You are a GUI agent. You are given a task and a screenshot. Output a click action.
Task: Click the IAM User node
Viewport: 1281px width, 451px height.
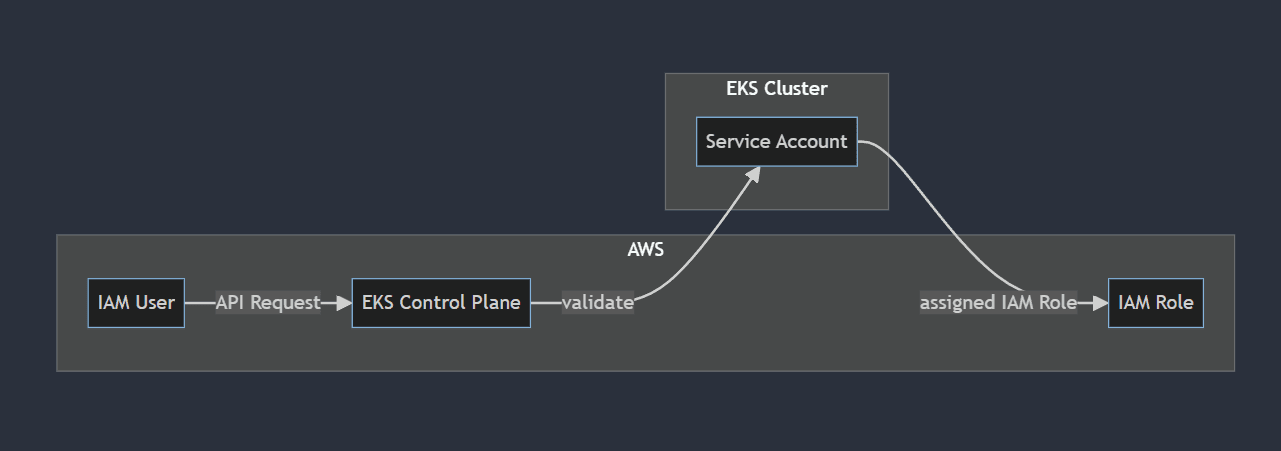pos(136,302)
